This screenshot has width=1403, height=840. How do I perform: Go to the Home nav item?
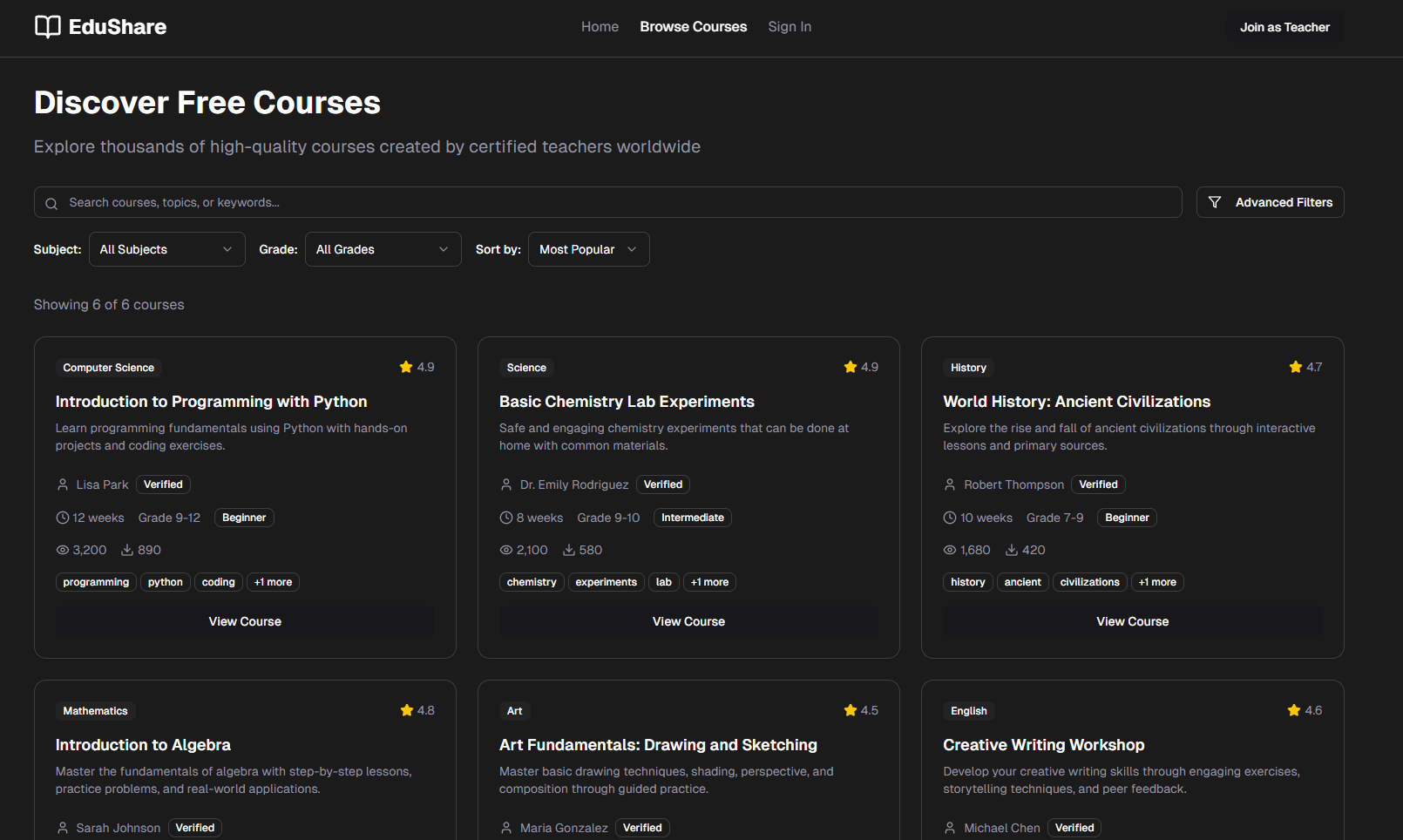(x=600, y=27)
